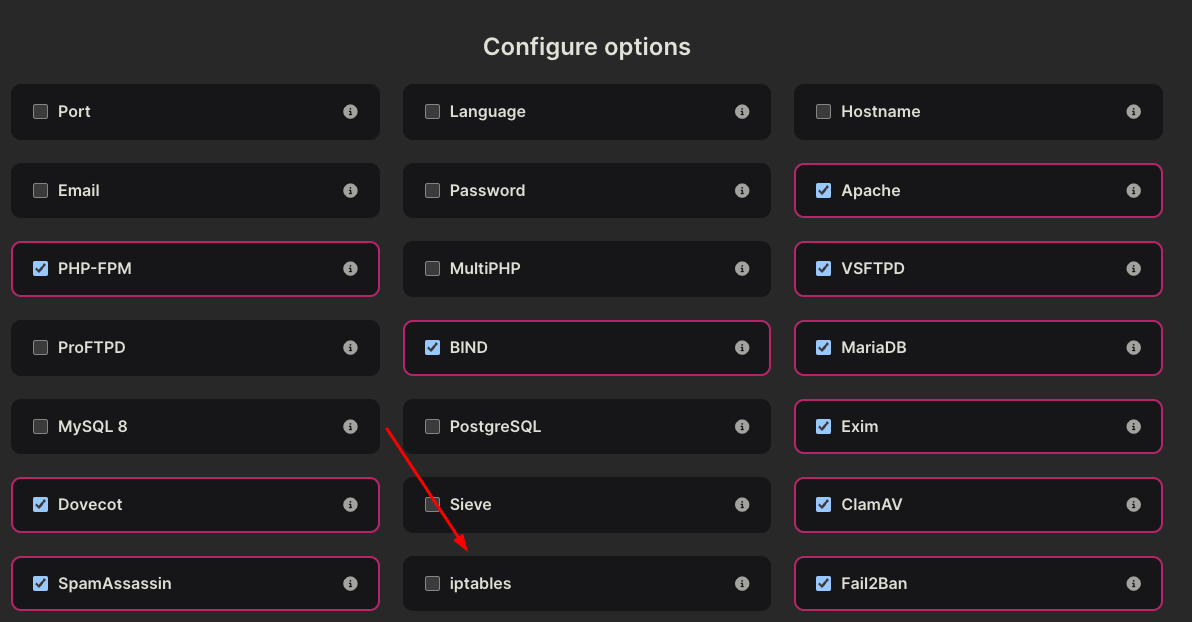Click the ClamAV option label
Viewport: 1192px width, 622px height.
(x=872, y=505)
